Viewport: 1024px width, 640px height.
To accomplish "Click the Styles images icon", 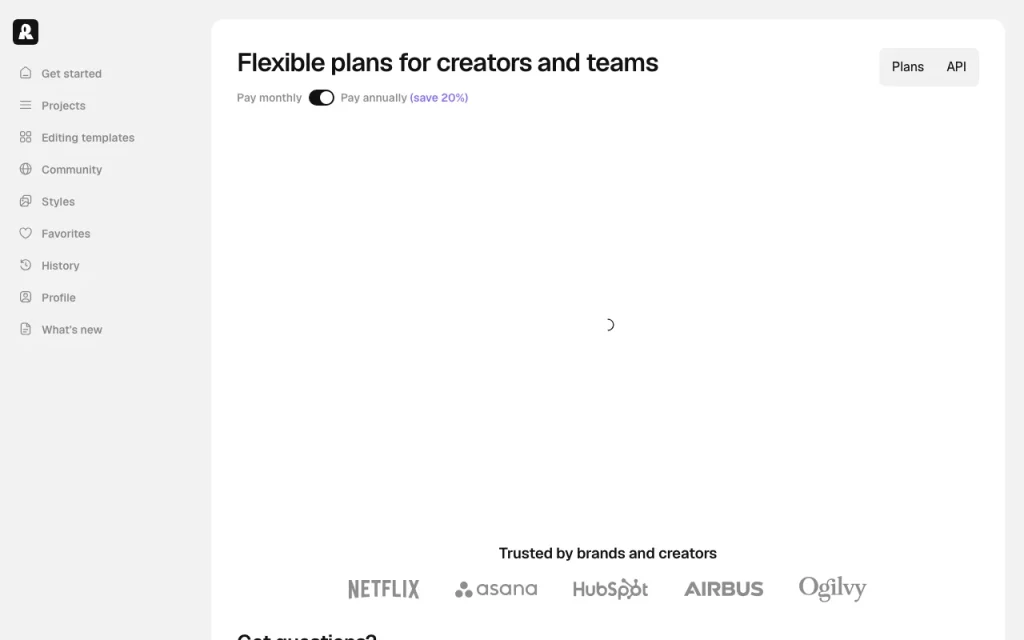I will pyautogui.click(x=25, y=201).
